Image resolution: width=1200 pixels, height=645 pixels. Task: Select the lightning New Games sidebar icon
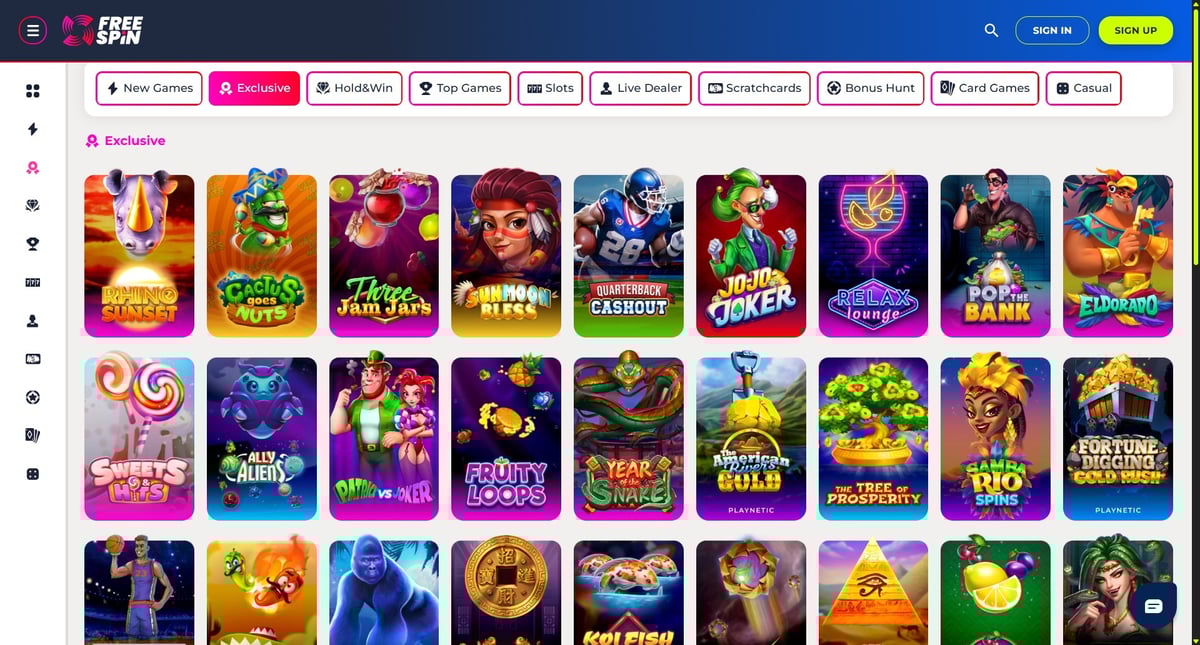[33, 129]
